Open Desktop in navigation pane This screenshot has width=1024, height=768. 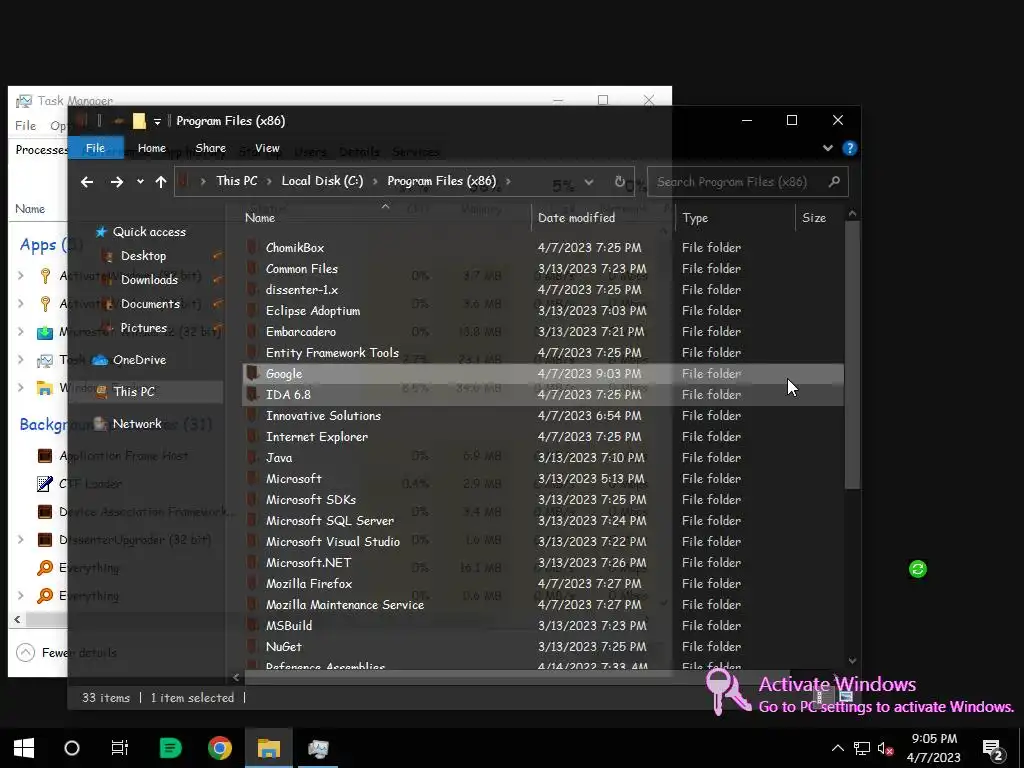(x=143, y=256)
